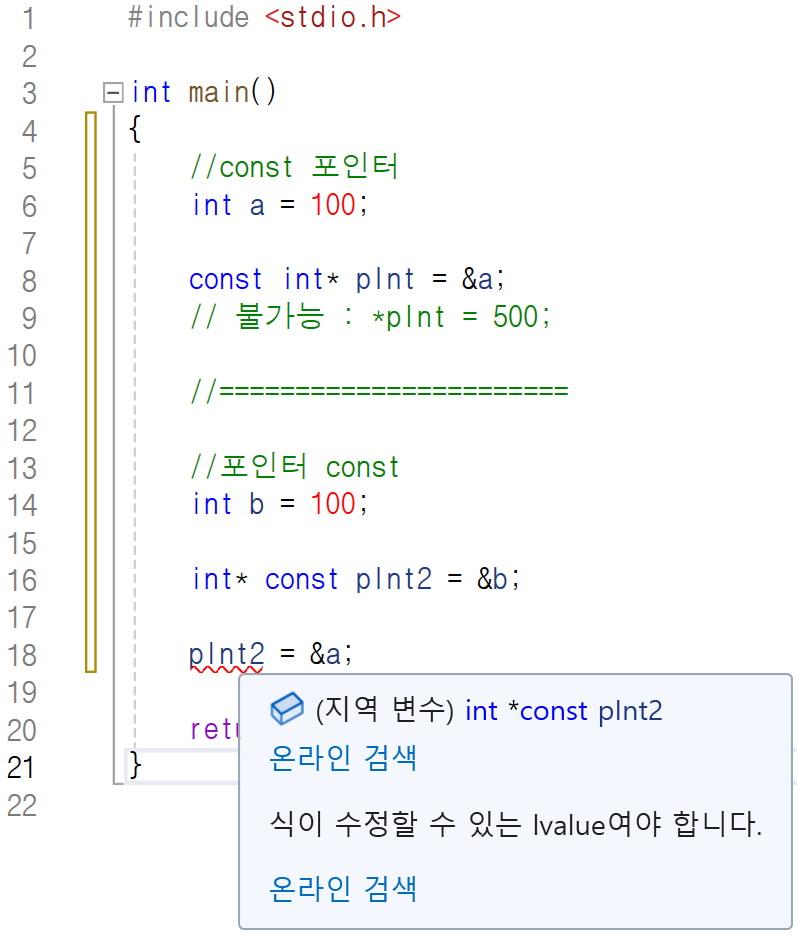Click the opening brace on line 4

coord(135,129)
